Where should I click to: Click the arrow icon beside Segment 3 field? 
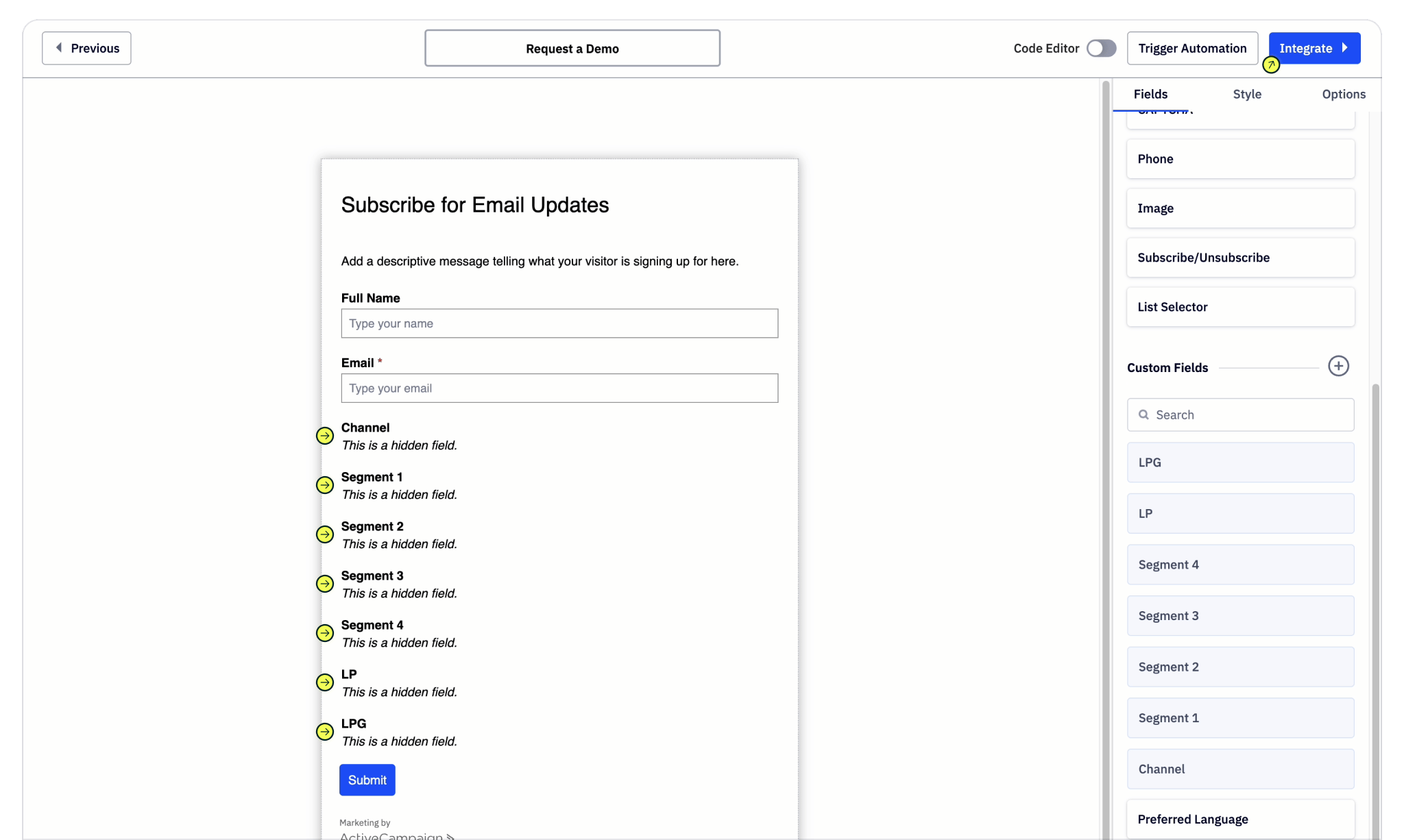pyautogui.click(x=325, y=584)
